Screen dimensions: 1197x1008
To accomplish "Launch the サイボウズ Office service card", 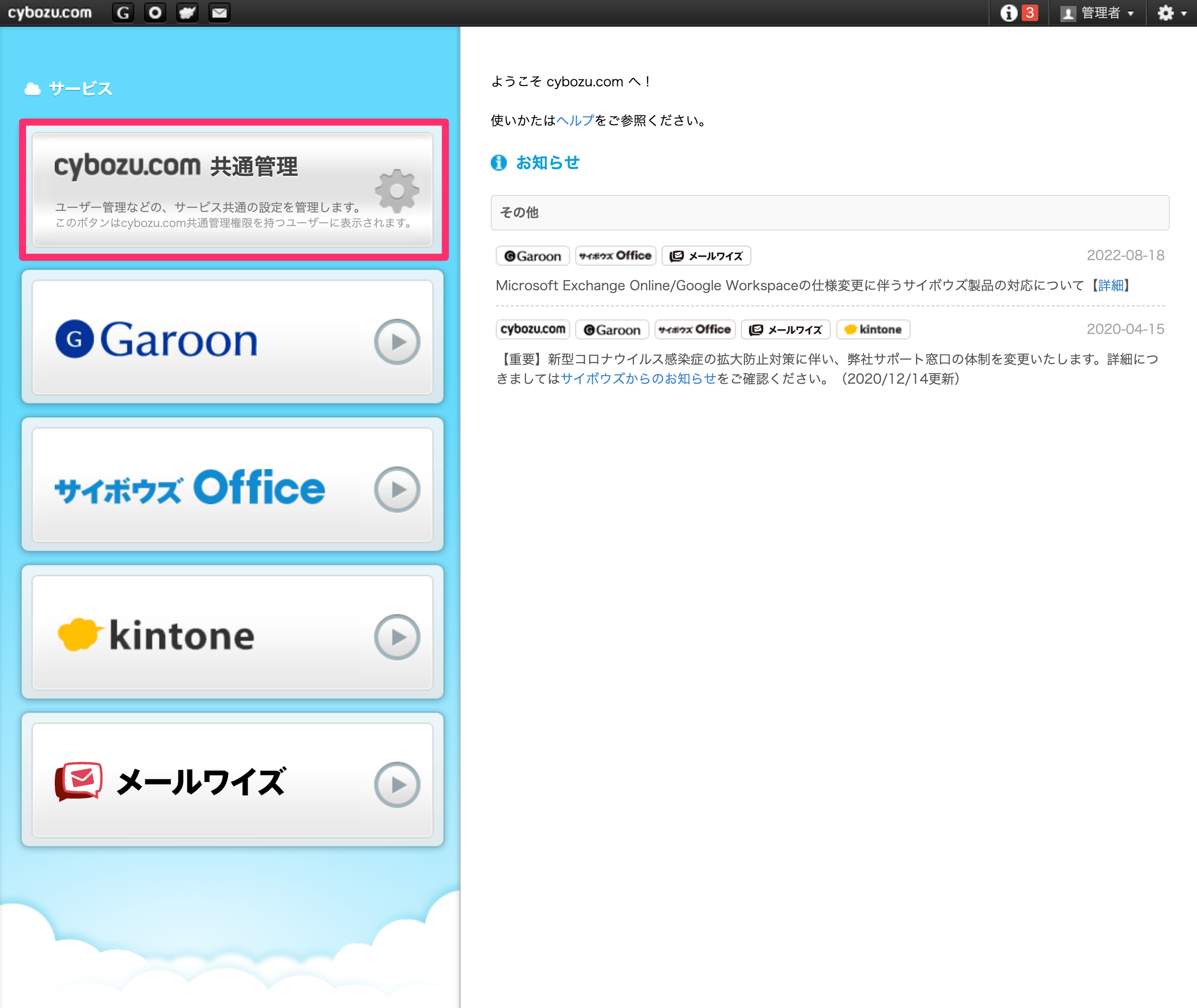I will click(233, 485).
